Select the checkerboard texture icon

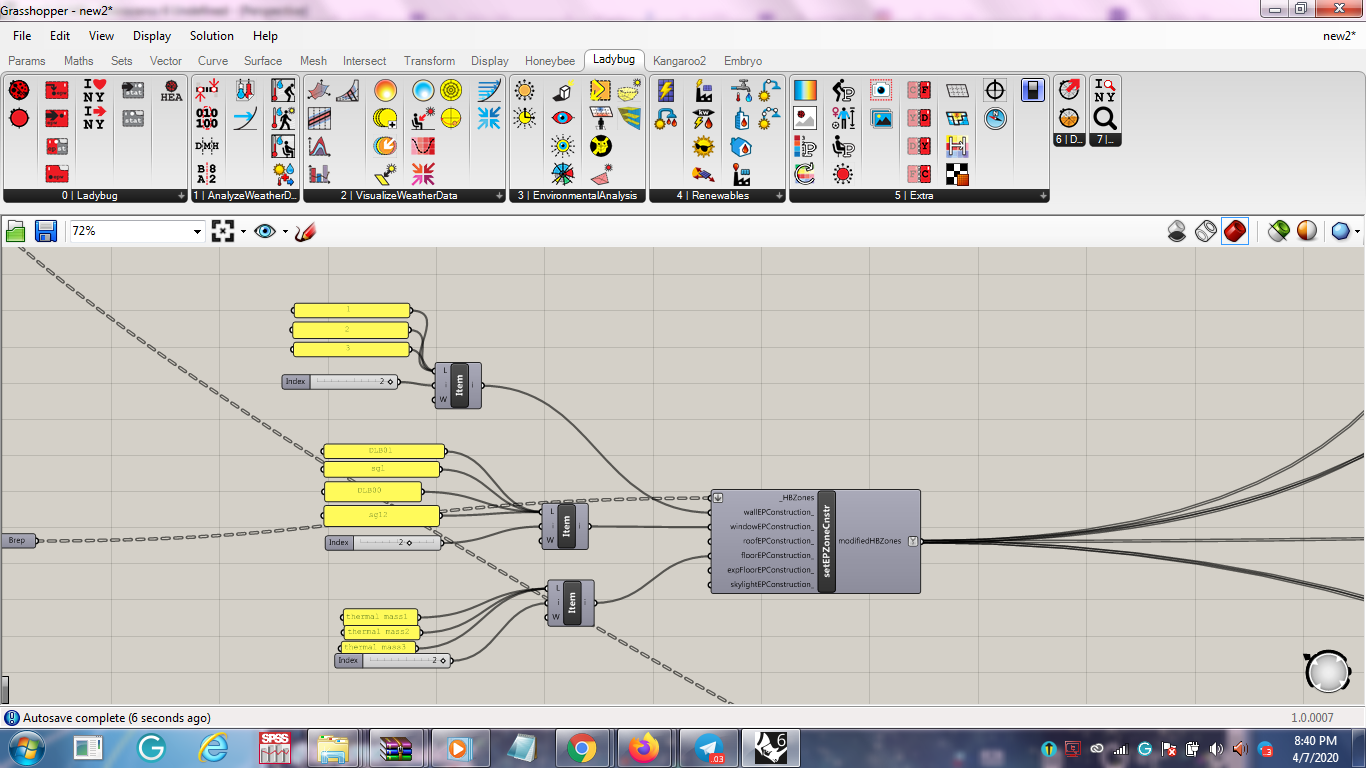click(957, 174)
